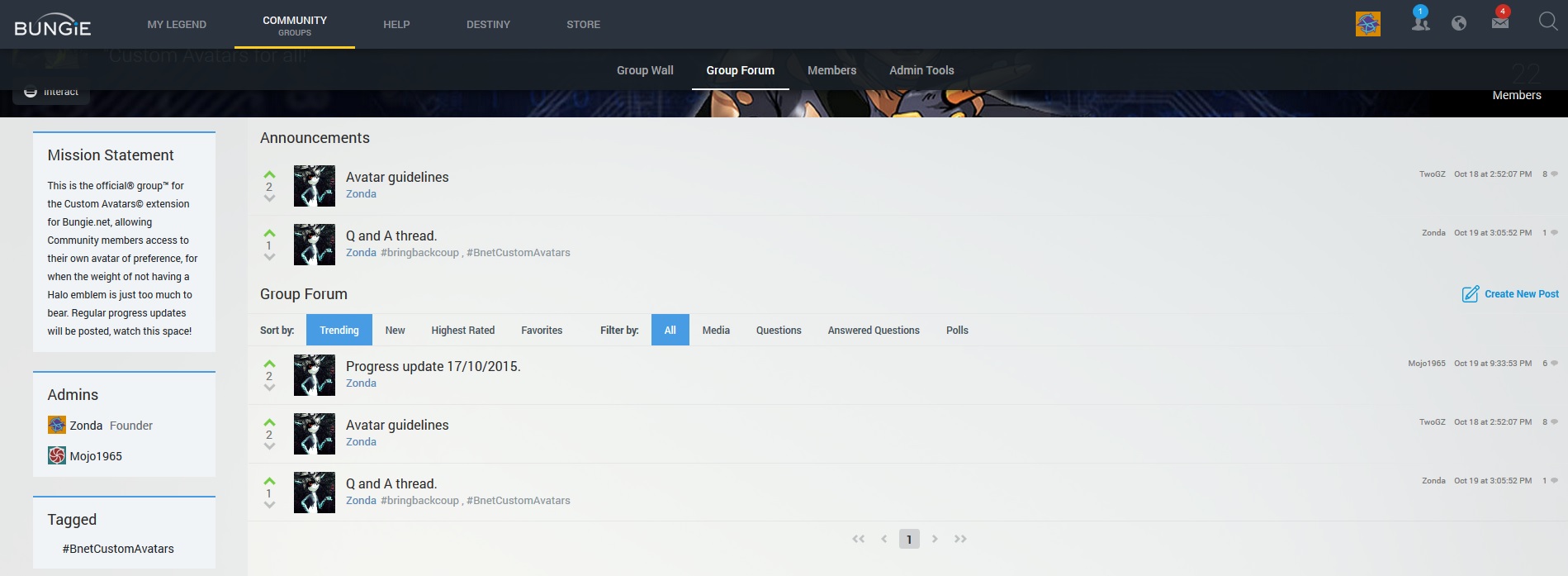Click Mojo1965 last reply on Progress update
Image resolution: width=1568 pixels, height=576 pixels.
point(1427,364)
